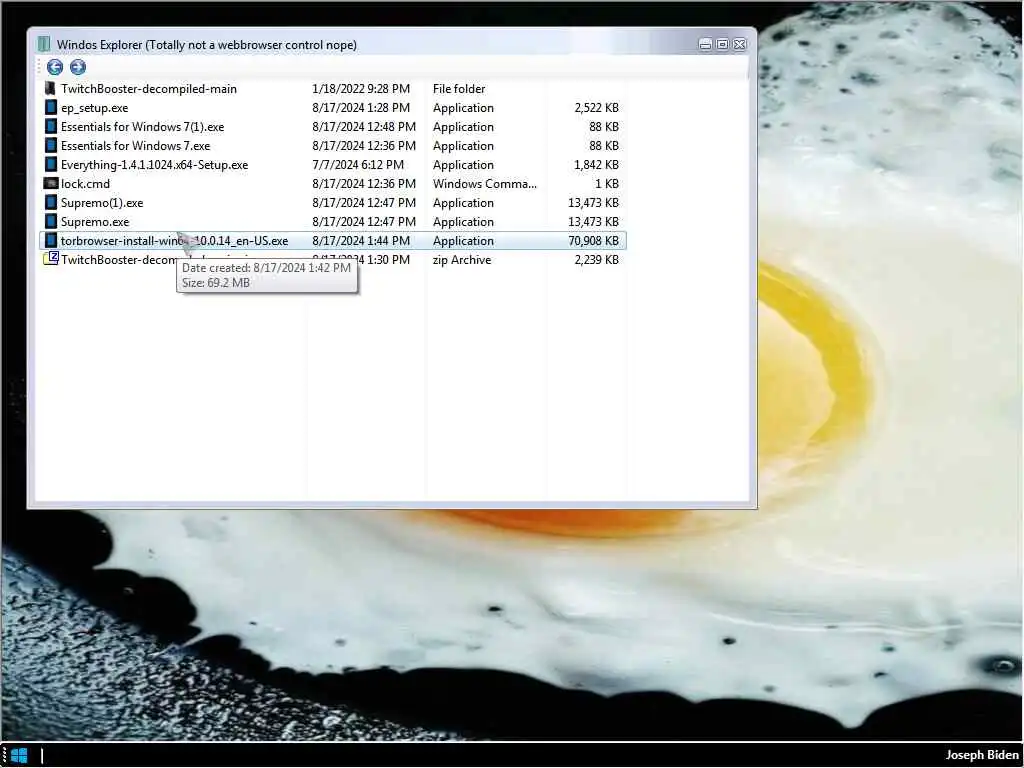Click the TwitchBooster zip file name
Viewport: 1024px width, 768px height.
pyautogui.click(x=118, y=259)
